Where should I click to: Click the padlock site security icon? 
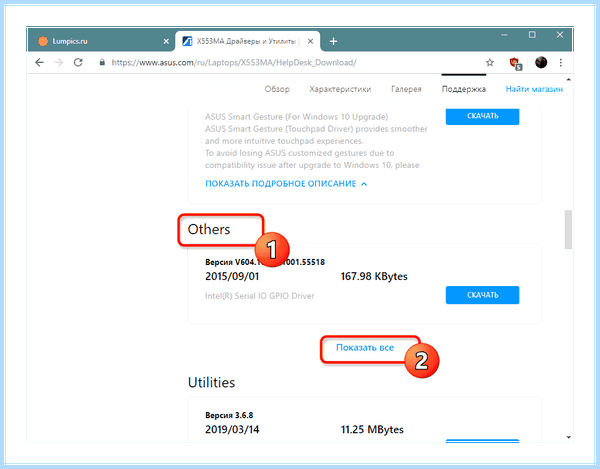coord(102,62)
